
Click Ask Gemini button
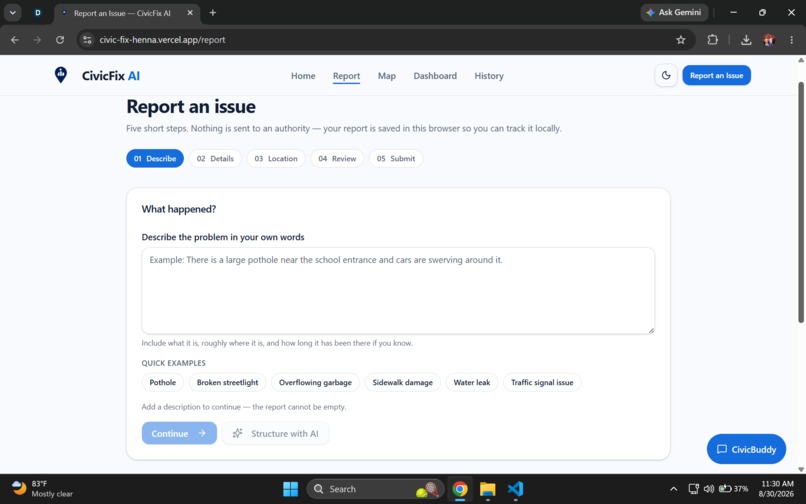tap(674, 12)
